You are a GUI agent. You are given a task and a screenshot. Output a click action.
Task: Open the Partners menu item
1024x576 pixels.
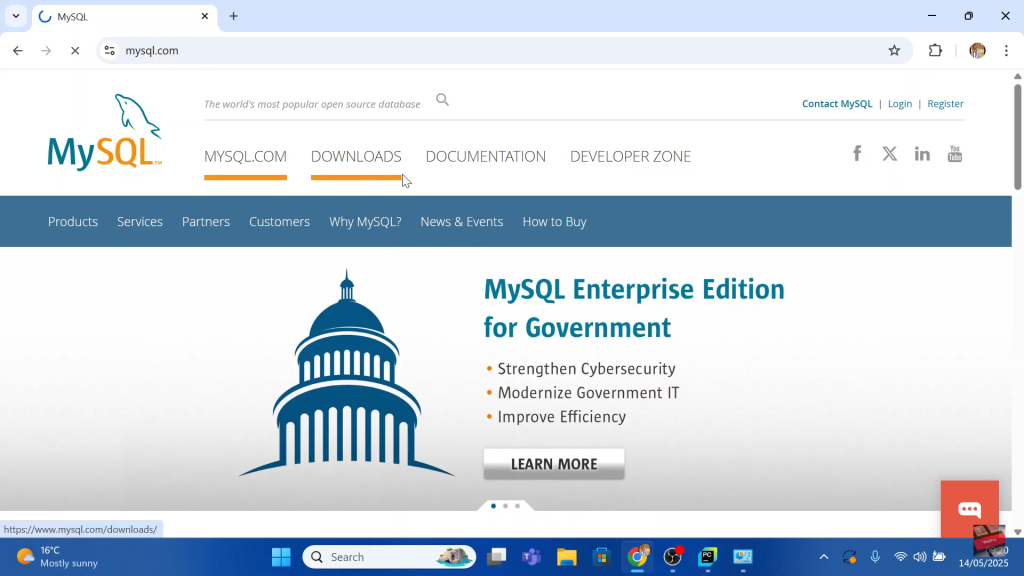pyautogui.click(x=206, y=222)
